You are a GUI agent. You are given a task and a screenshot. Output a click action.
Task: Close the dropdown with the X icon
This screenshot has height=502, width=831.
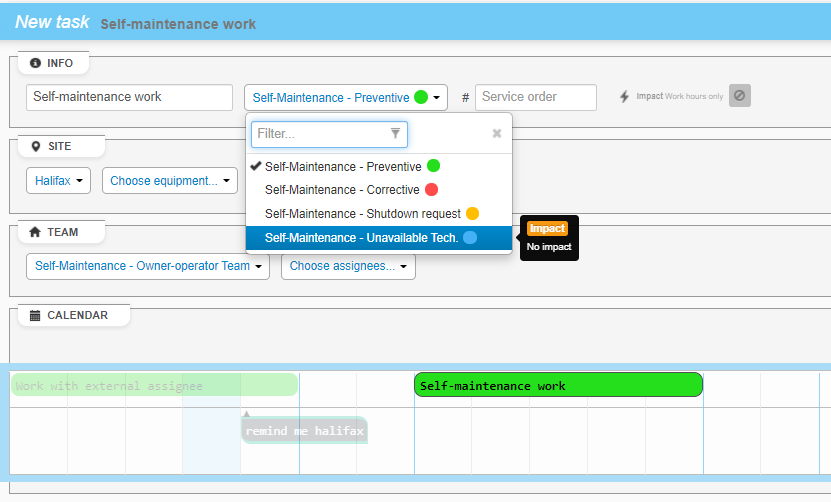(x=497, y=133)
